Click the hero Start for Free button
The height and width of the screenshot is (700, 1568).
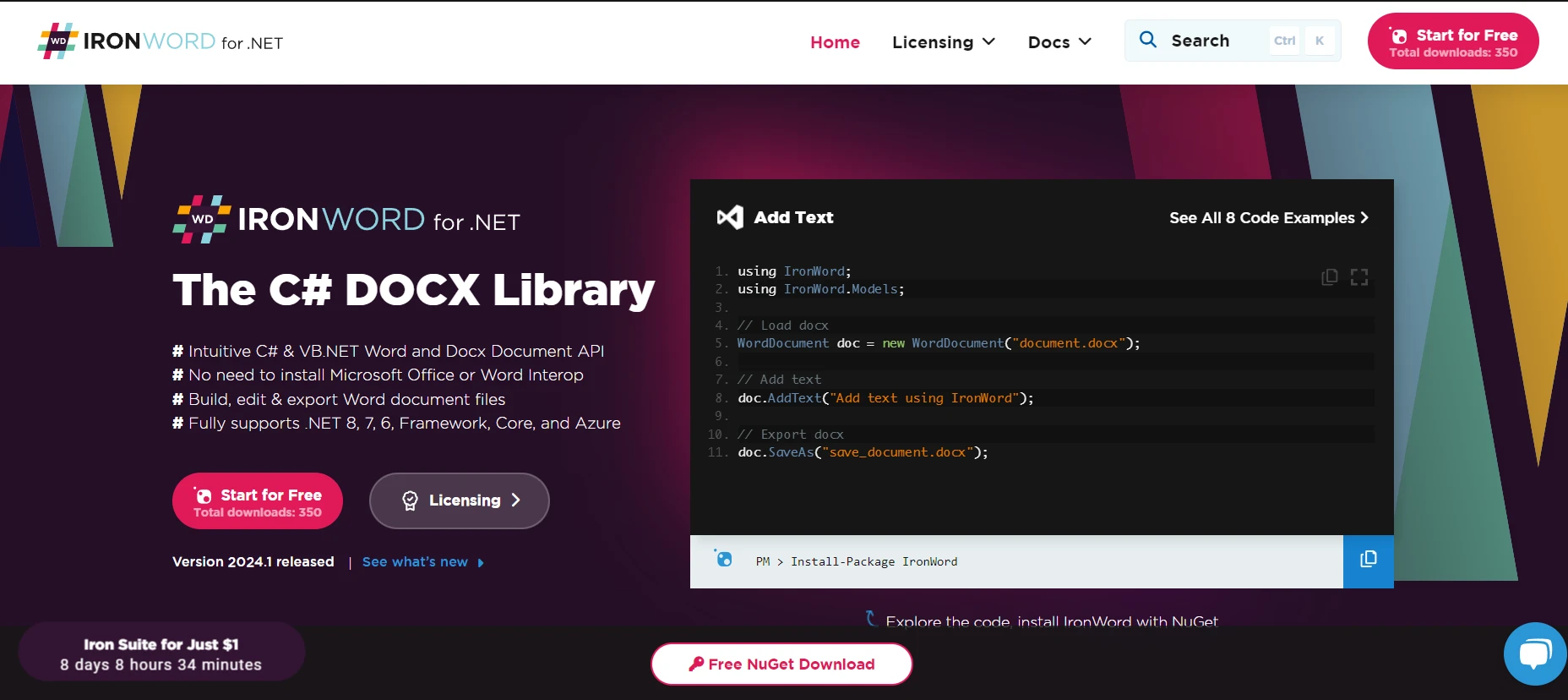[x=258, y=501]
